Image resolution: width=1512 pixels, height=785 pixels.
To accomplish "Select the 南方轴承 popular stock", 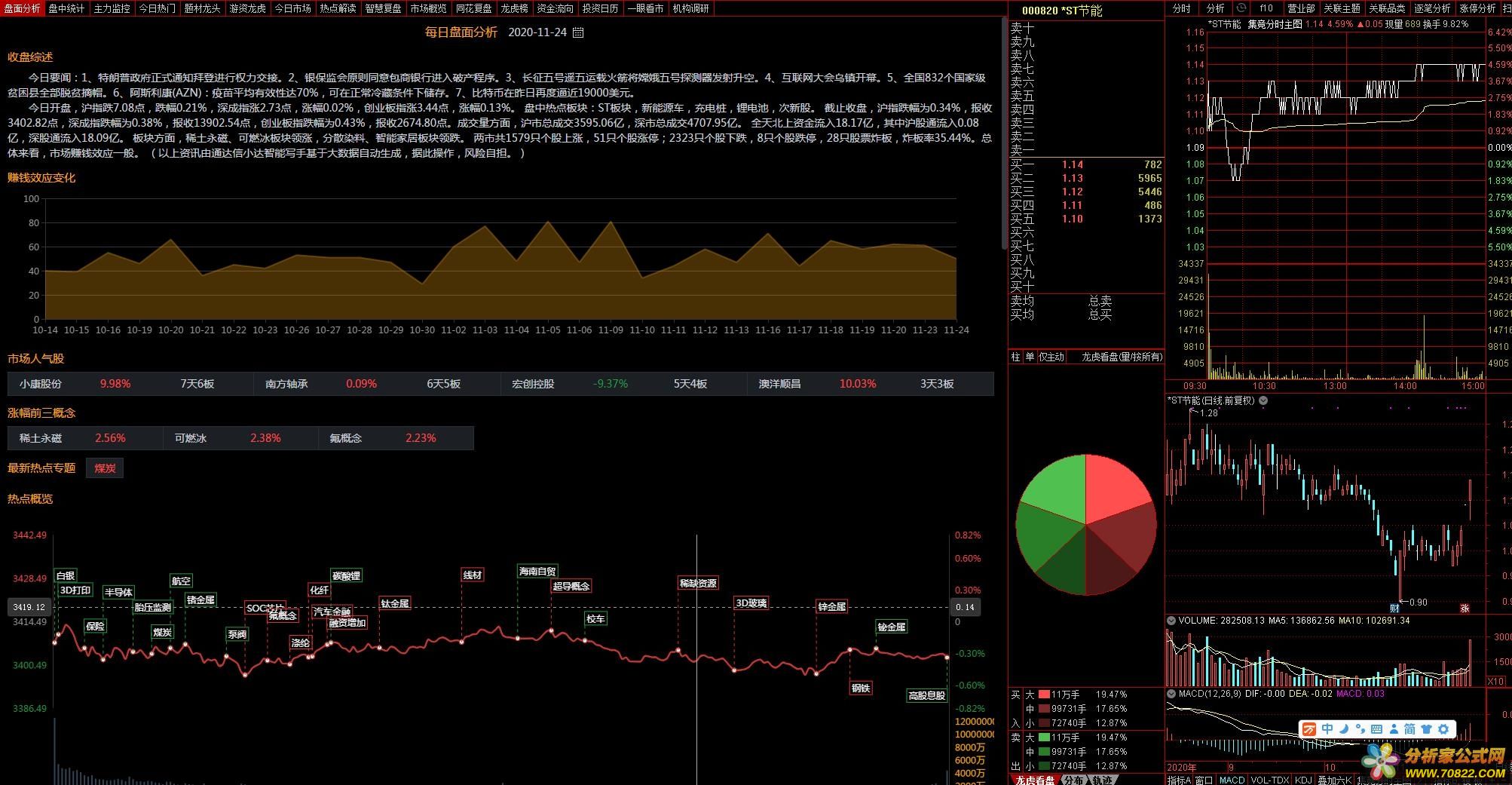I will click(x=286, y=384).
